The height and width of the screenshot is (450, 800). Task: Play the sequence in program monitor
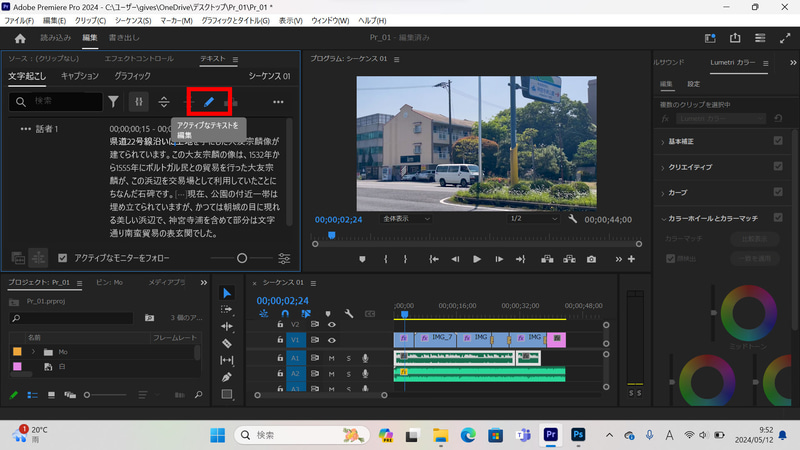(477, 259)
